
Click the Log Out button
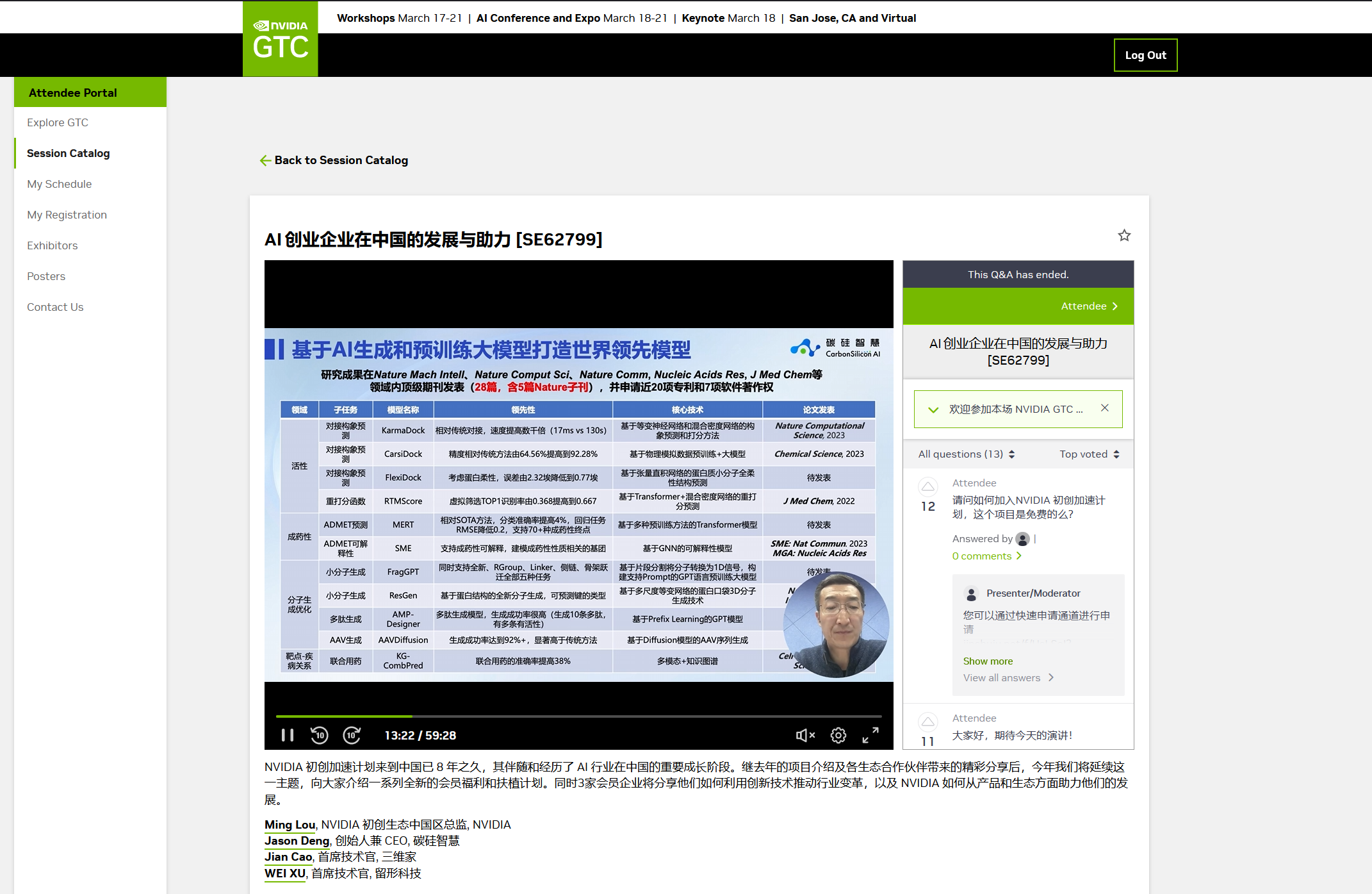pos(1145,55)
